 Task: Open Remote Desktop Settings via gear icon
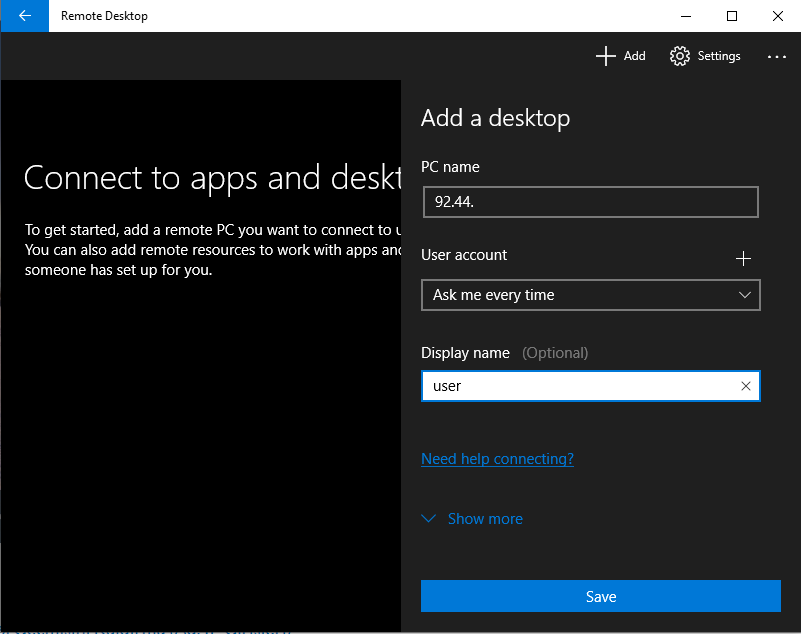tap(705, 56)
